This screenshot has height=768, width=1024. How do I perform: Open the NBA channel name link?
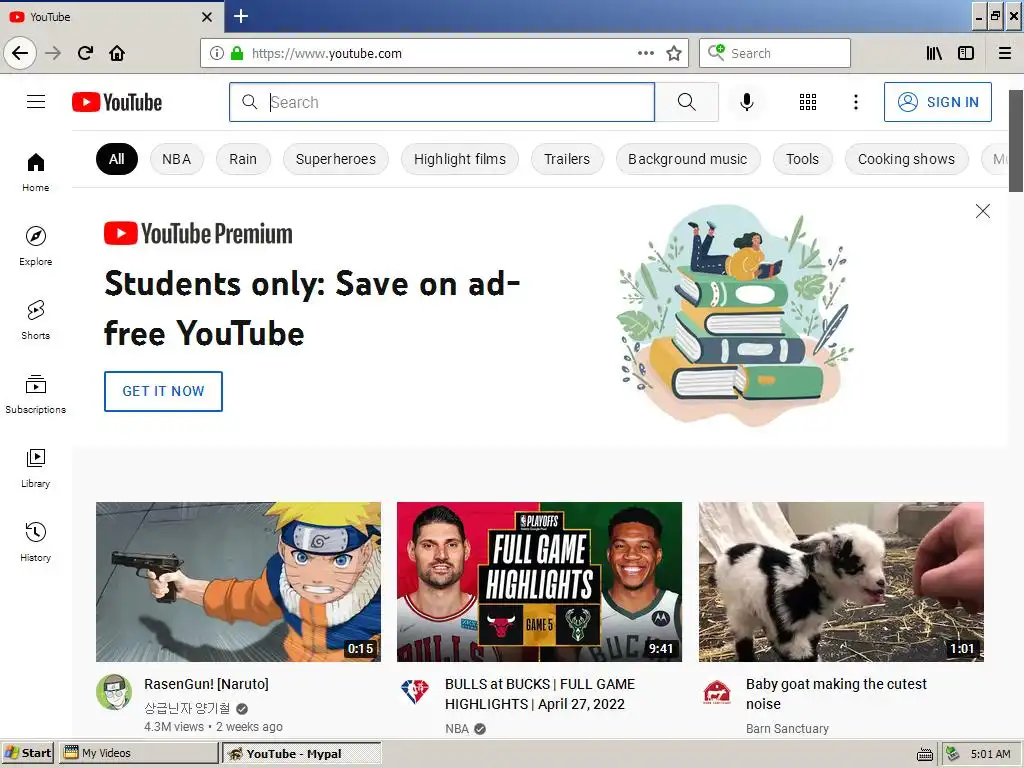457,729
